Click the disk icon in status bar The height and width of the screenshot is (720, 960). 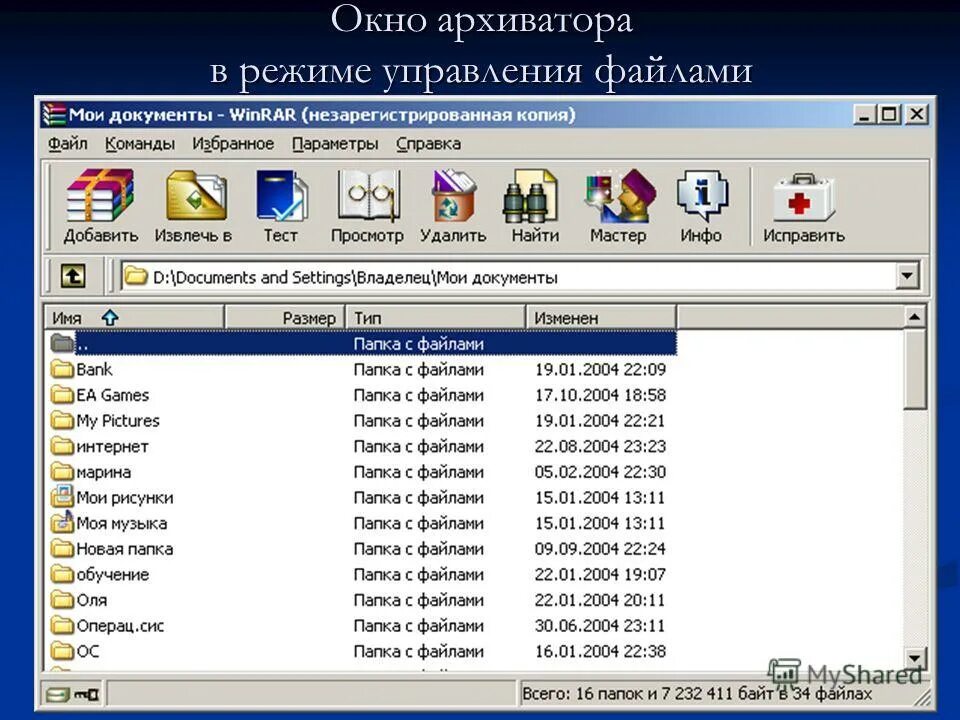point(58,694)
